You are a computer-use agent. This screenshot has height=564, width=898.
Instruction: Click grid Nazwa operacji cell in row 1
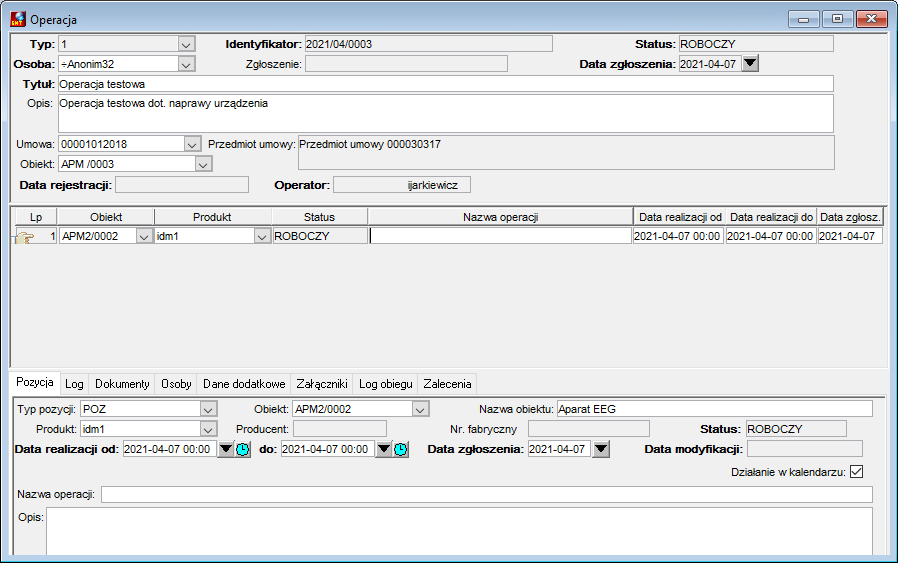click(x=501, y=236)
